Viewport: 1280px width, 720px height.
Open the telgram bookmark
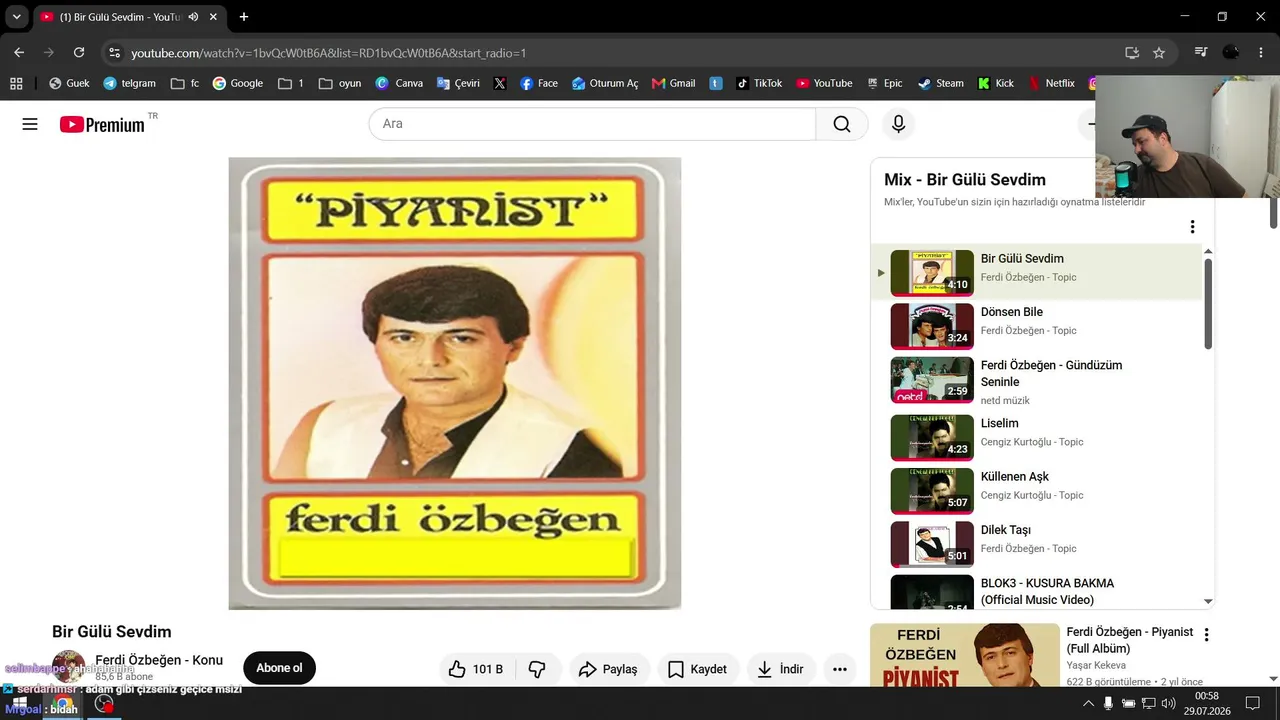click(129, 83)
